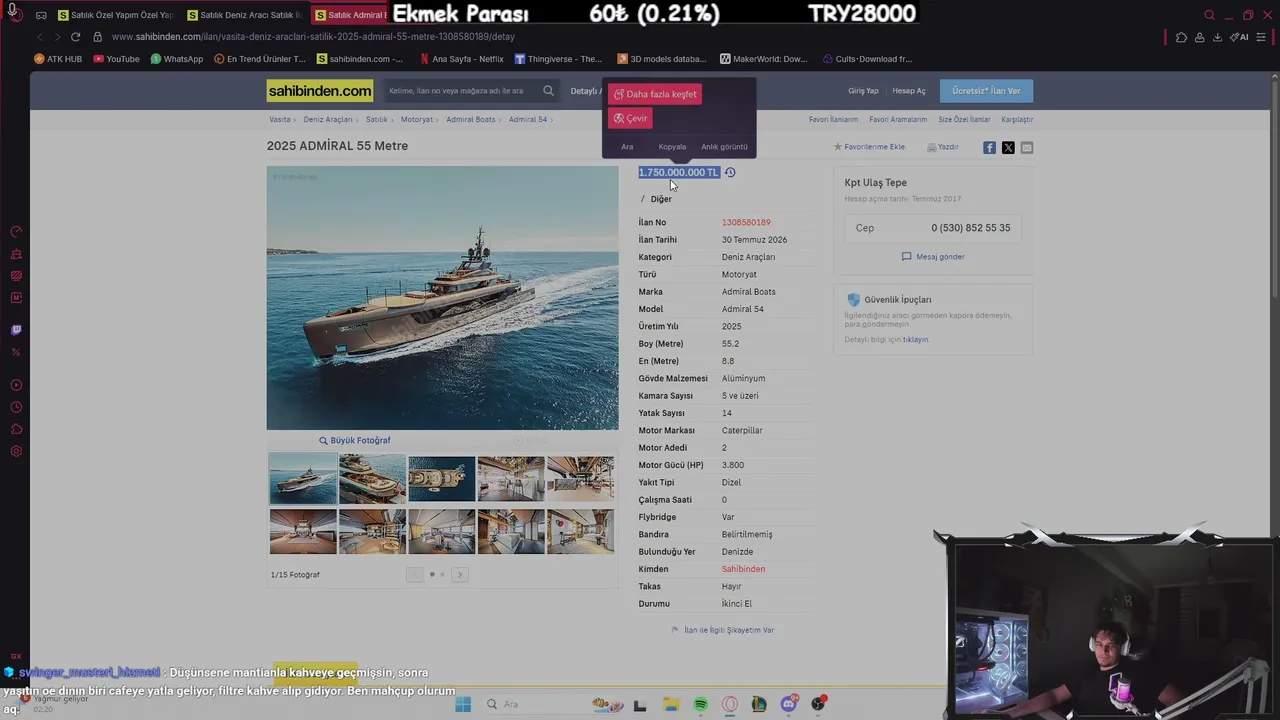The image size is (1280, 720).
Task: Share the listing on X
Action: point(1008,147)
